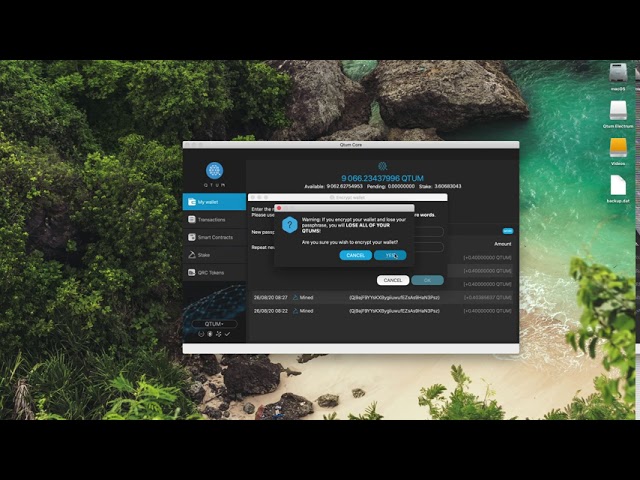Viewport: 640px width, 480px height.
Task: Click the total balance 9 066.23437996 QTUM
Action: (x=382, y=178)
